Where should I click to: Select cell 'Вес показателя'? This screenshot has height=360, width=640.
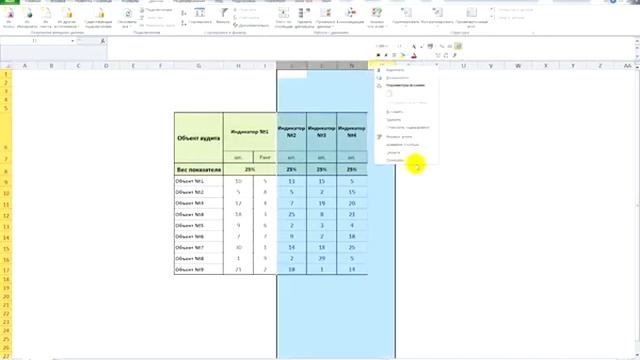pos(199,169)
